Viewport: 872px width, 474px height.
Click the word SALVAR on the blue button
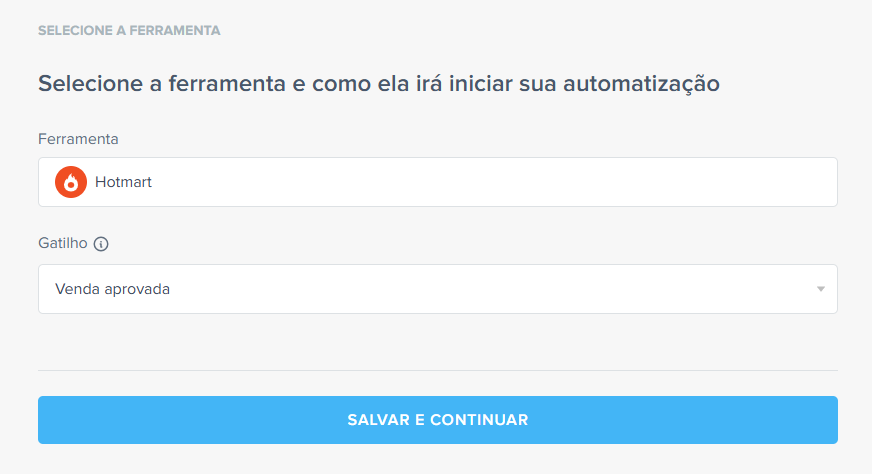377,420
